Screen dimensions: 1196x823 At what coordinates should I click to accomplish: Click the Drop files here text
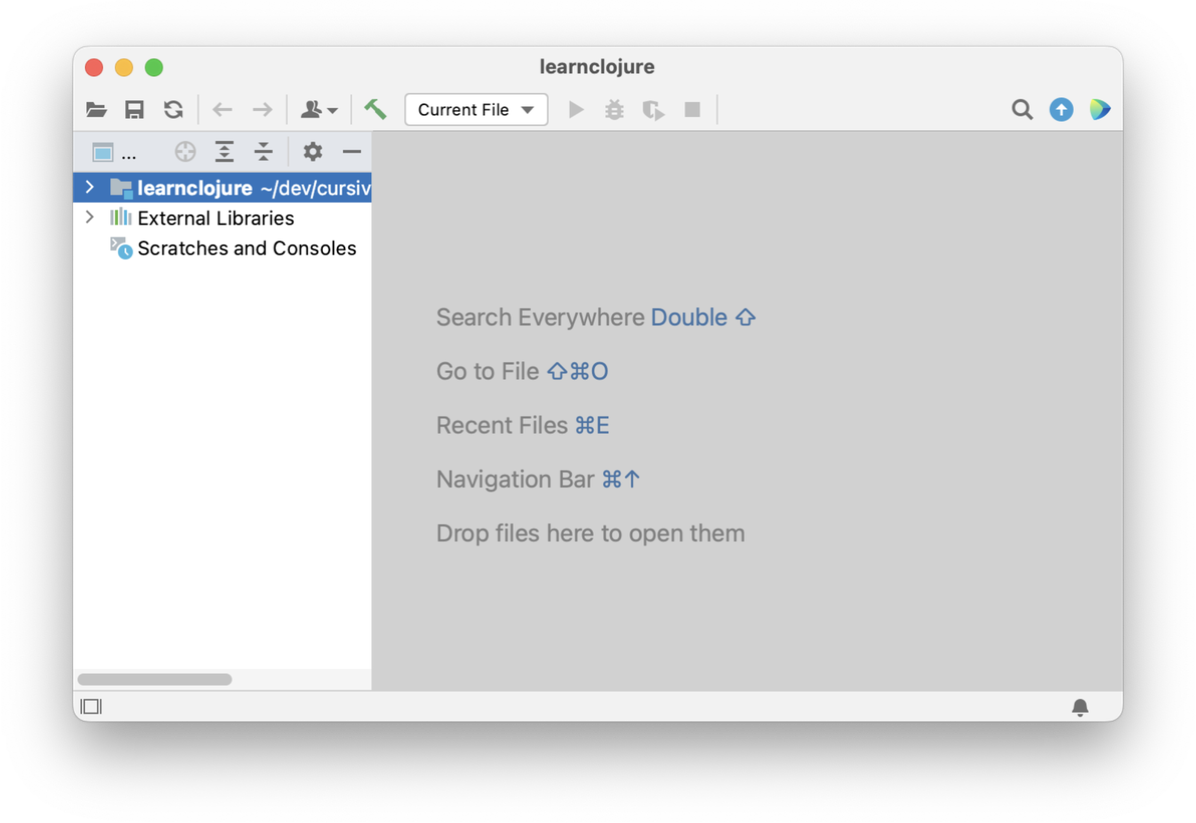(x=590, y=533)
